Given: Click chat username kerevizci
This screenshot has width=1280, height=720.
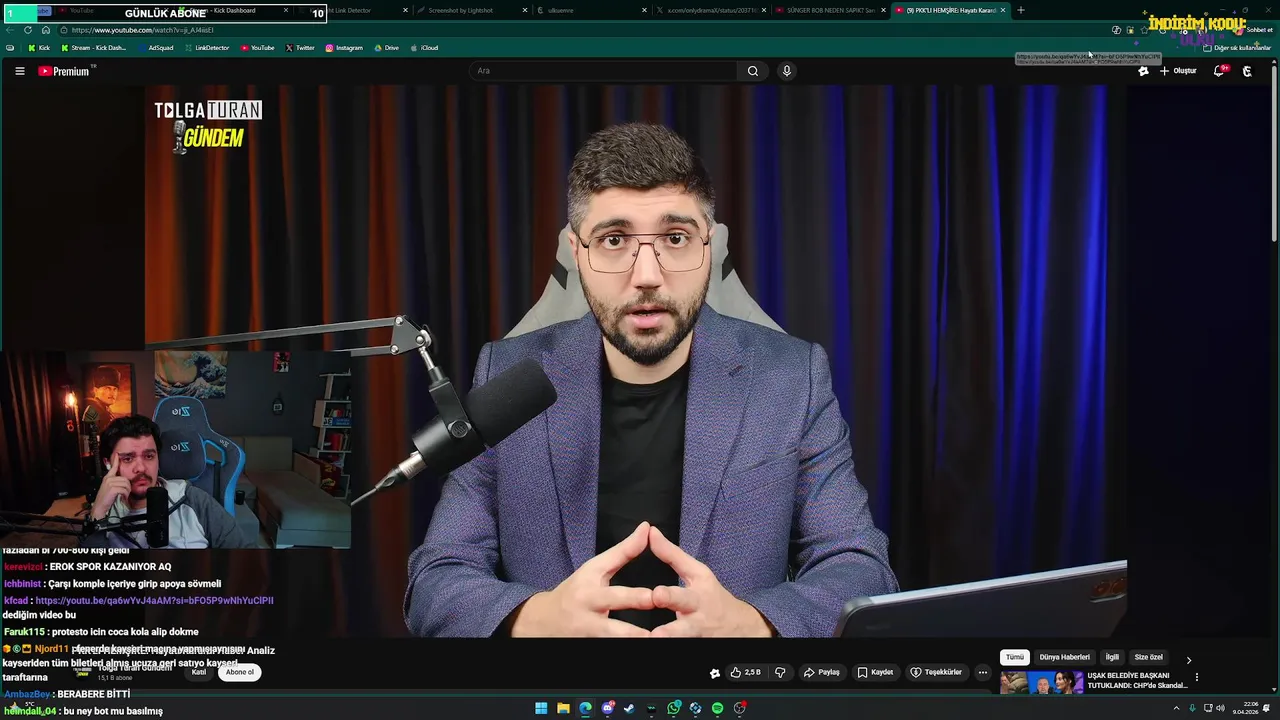Looking at the screenshot, I should (x=22, y=567).
